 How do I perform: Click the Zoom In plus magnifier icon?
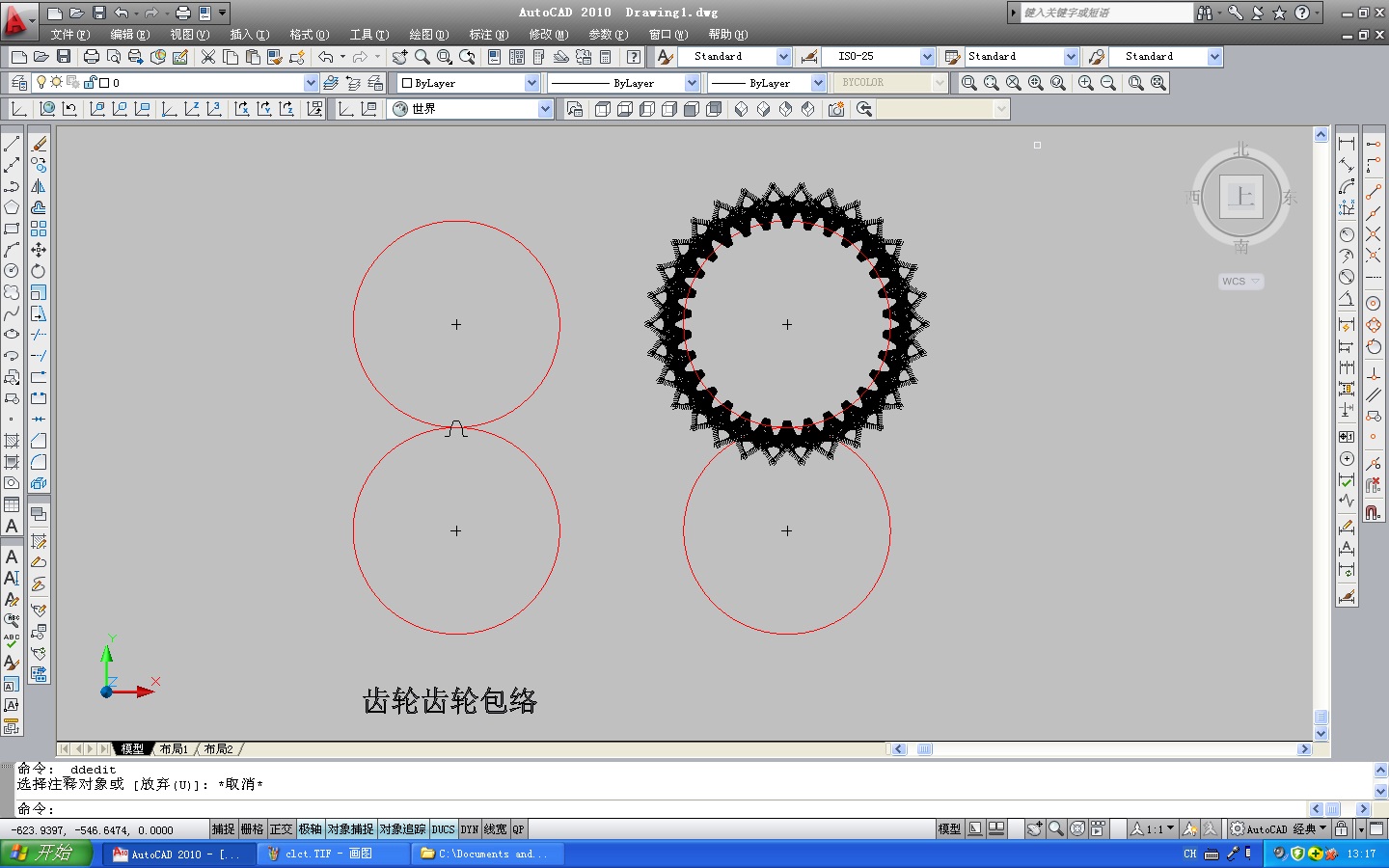[x=1086, y=83]
